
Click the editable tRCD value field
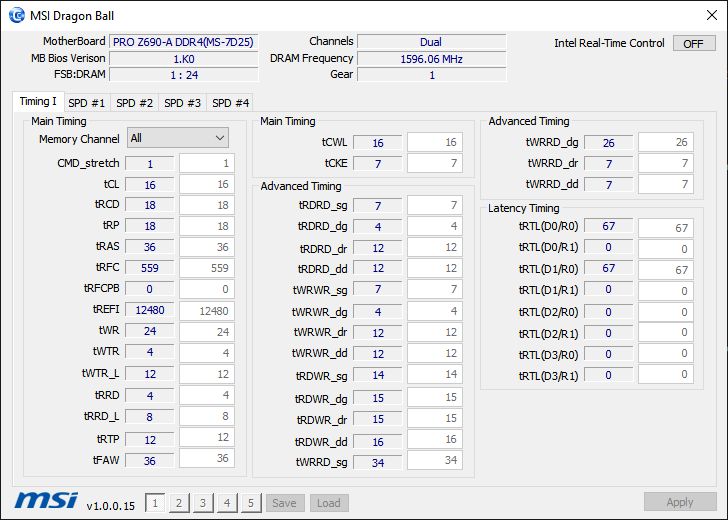(207, 205)
